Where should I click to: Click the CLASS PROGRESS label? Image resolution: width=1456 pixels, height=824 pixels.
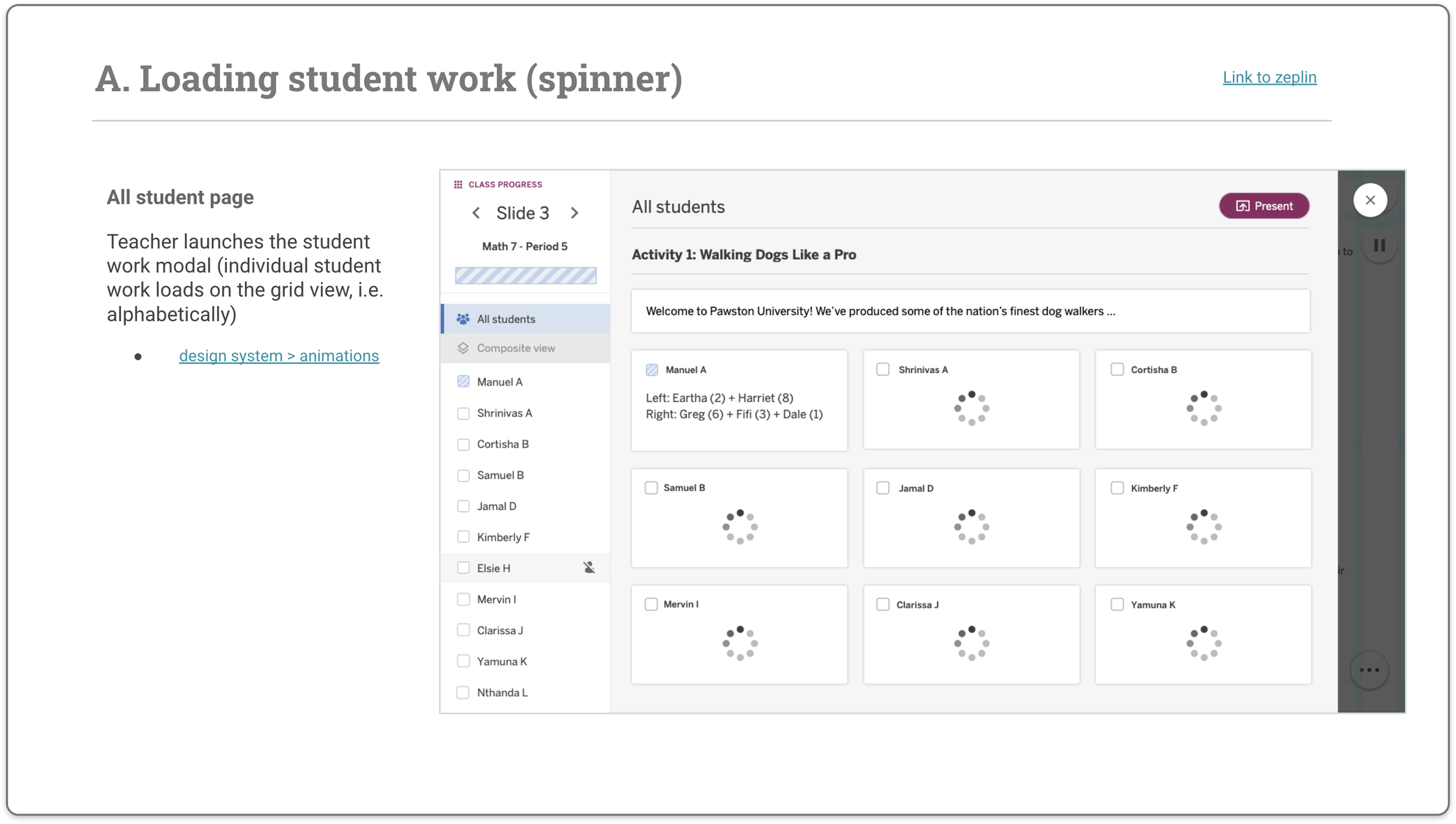[506, 185]
